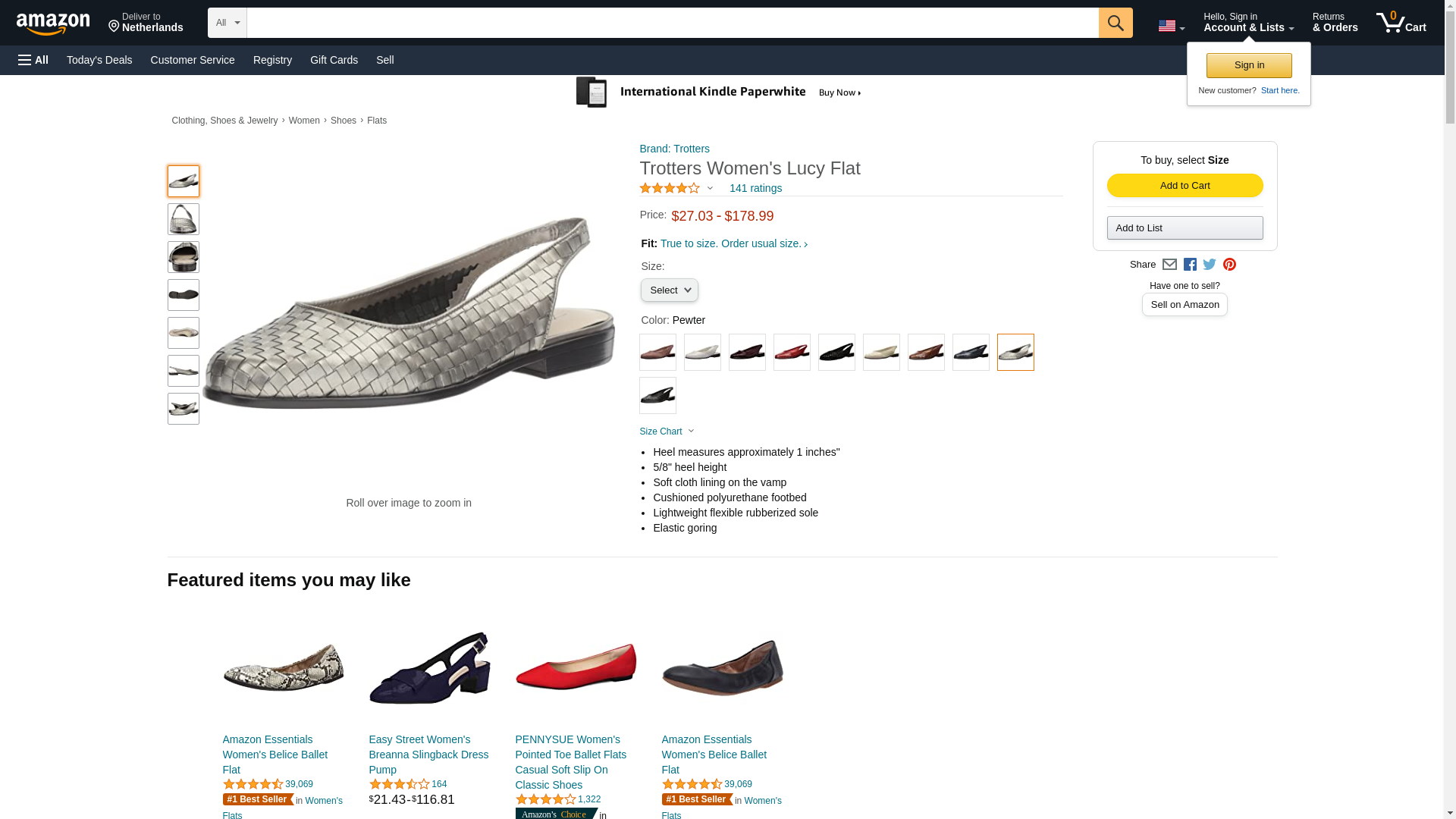Open the shopping cart icon
Image resolution: width=1456 pixels, height=819 pixels.
point(1401,23)
